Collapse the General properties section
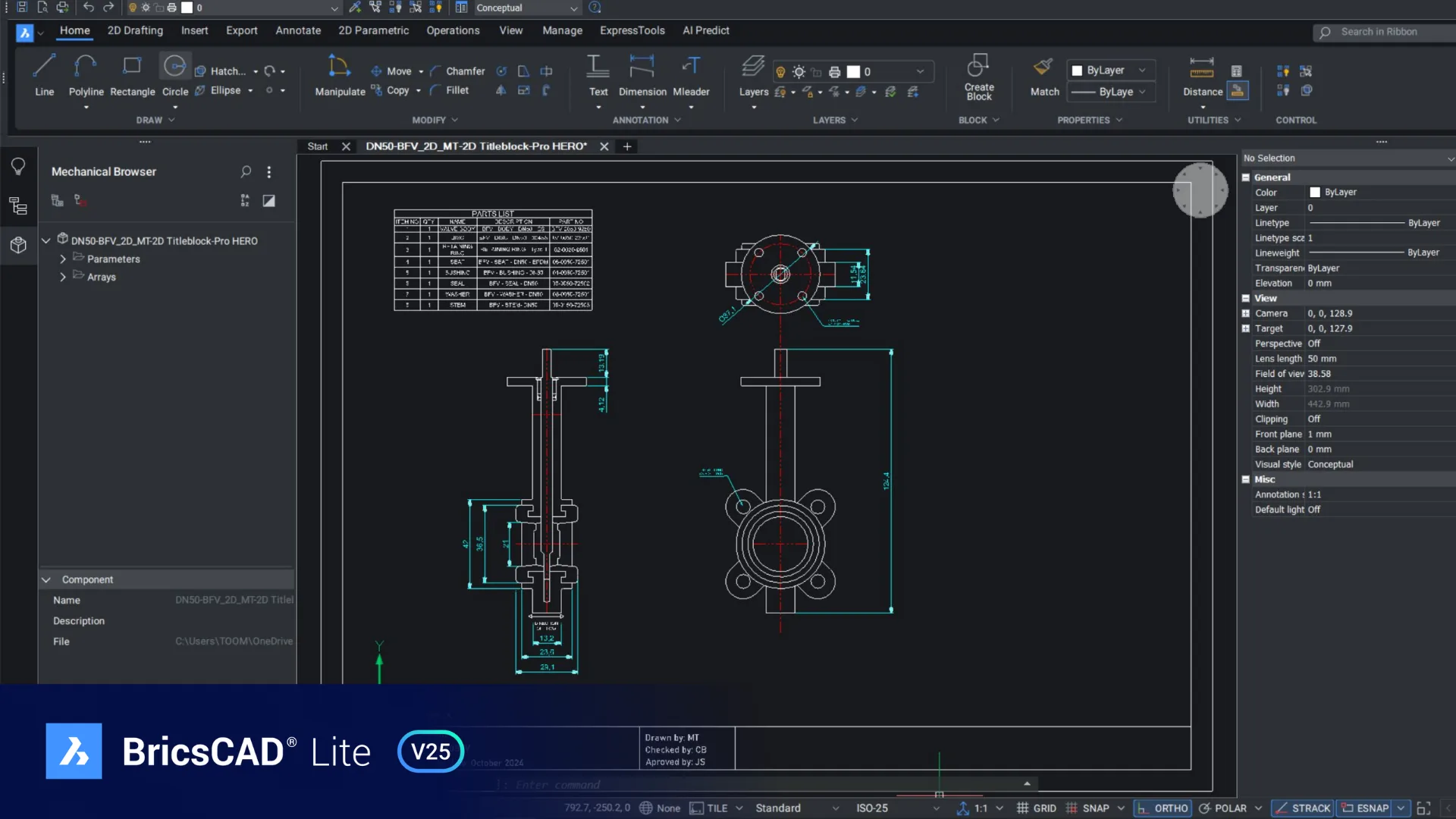1456x819 pixels. [1245, 177]
